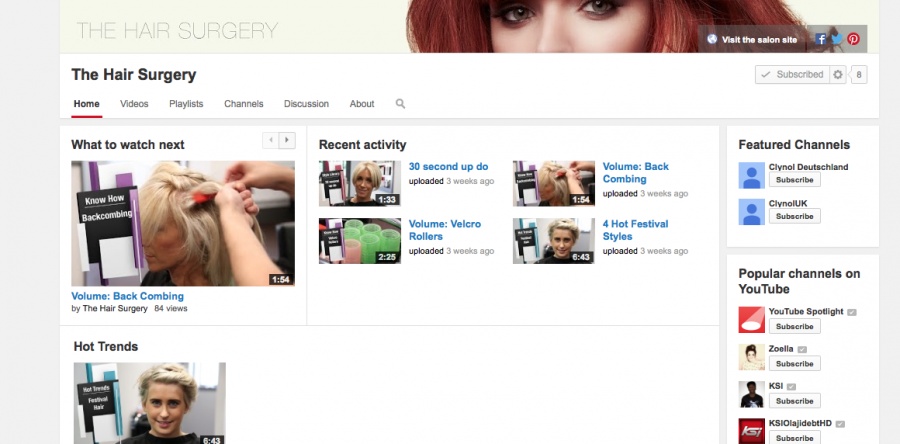Click the channel search magnifier icon
Screen dimensions: 900x444
400,104
